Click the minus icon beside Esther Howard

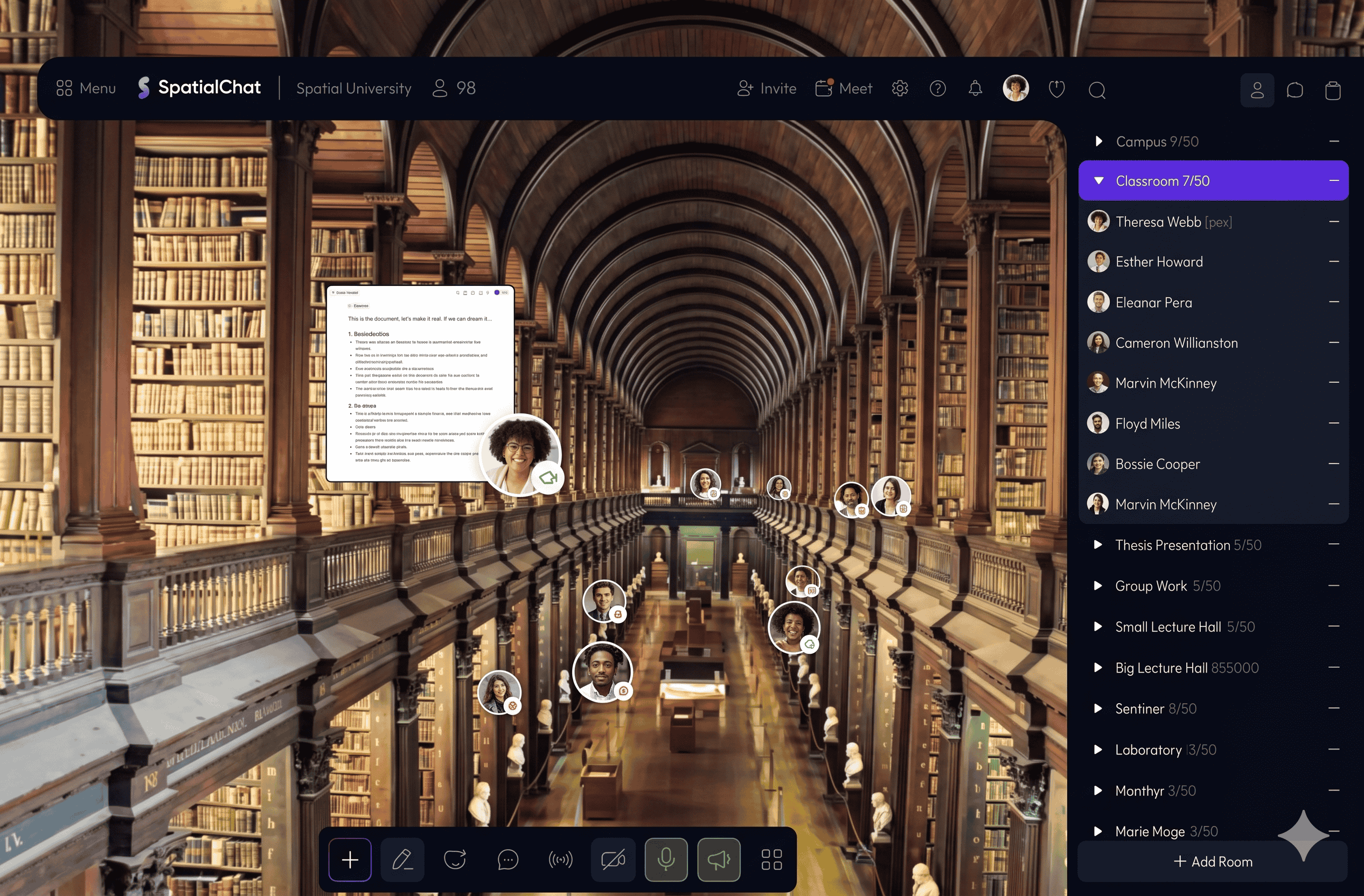click(x=1334, y=261)
